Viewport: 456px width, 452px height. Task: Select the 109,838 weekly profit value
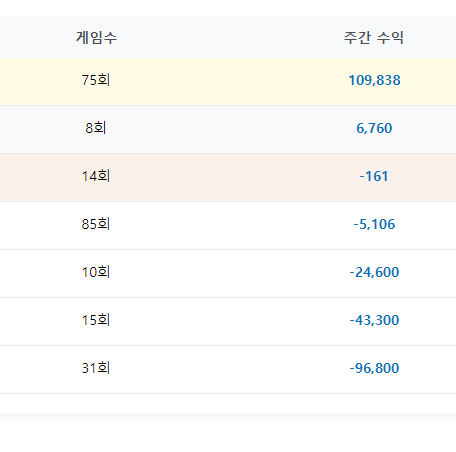pos(374,80)
